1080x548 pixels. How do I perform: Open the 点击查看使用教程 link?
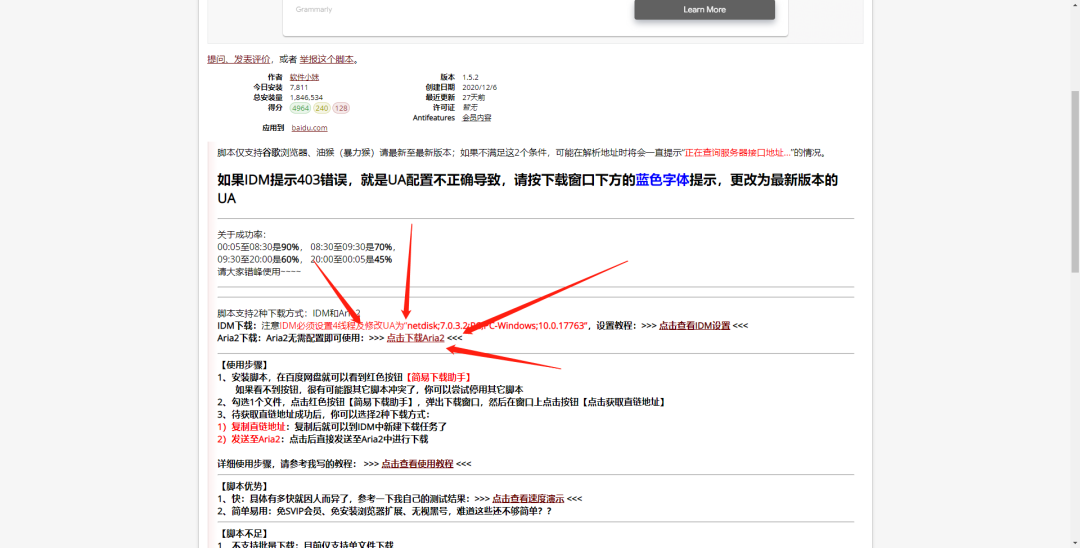pyautogui.click(x=417, y=464)
